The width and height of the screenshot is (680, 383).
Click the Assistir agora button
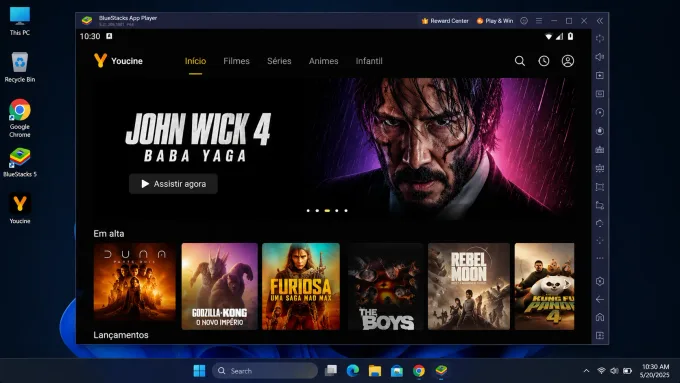point(173,184)
